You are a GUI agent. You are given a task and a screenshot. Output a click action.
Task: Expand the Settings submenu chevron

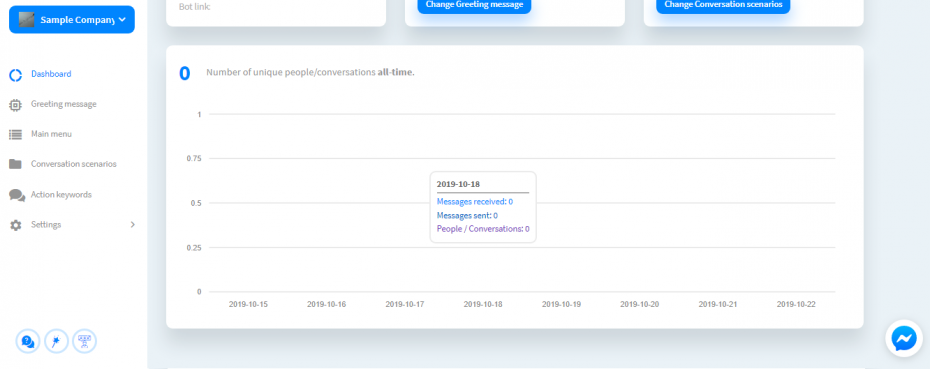pos(133,225)
